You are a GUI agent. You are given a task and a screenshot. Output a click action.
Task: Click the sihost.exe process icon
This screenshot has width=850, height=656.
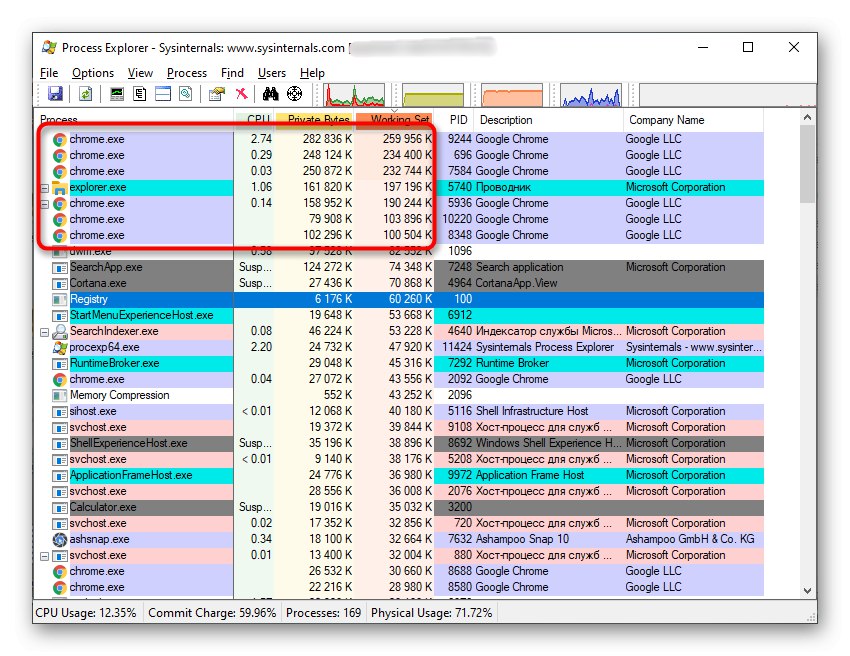coord(60,411)
